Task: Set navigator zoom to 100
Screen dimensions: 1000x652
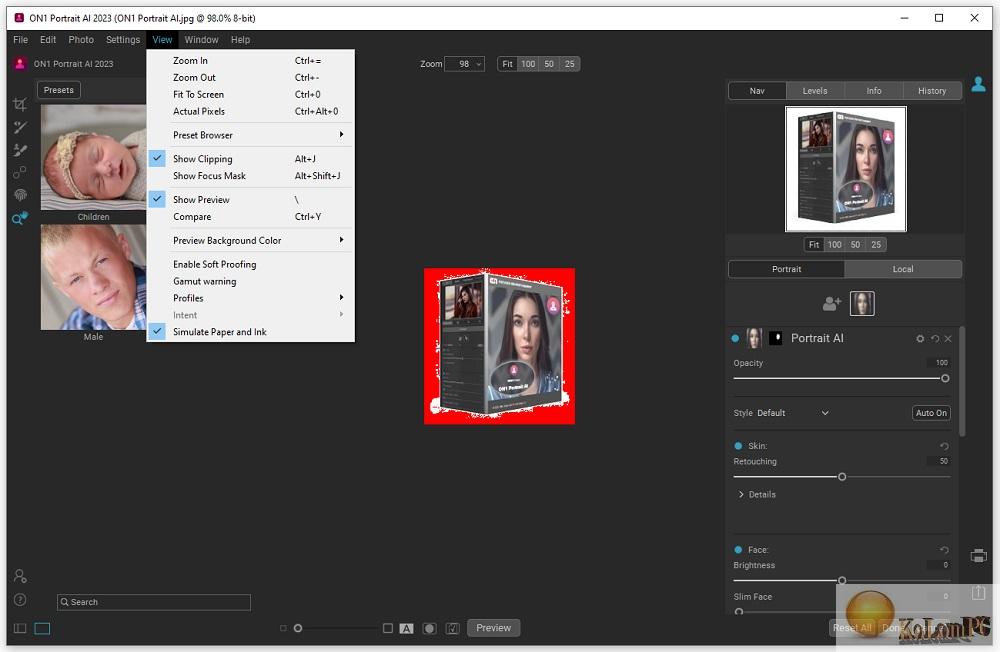Action: [x=834, y=244]
